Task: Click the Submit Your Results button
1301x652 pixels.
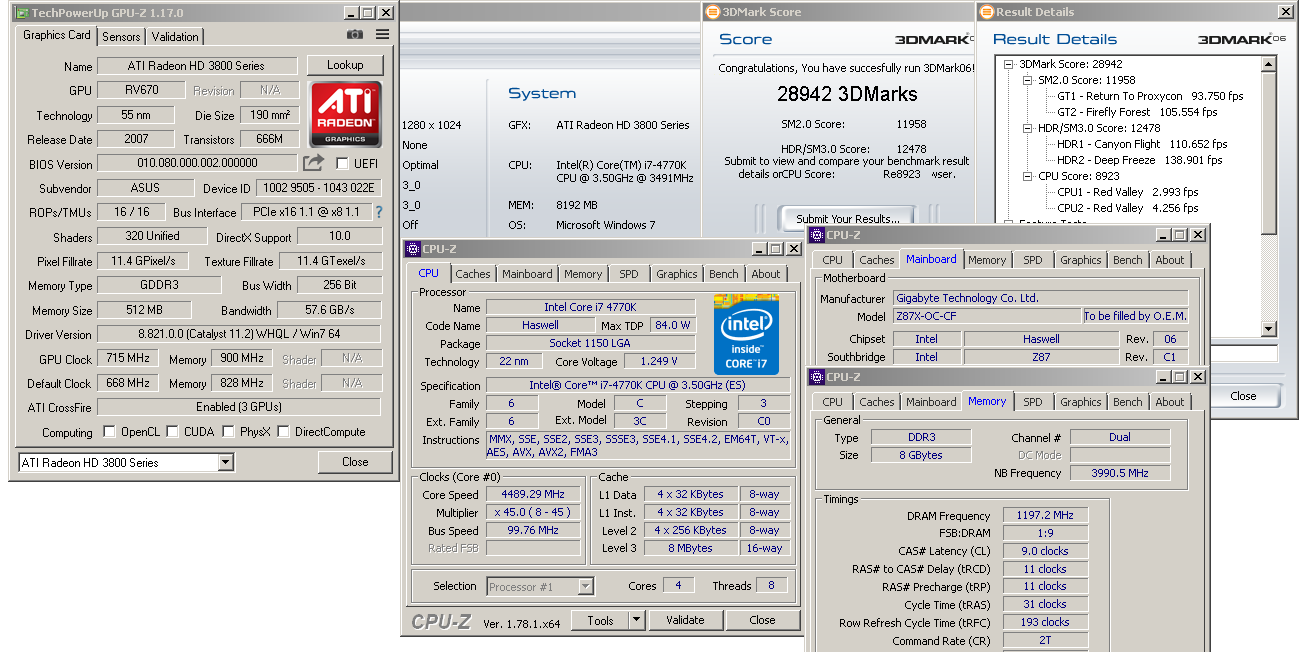Action: click(848, 219)
